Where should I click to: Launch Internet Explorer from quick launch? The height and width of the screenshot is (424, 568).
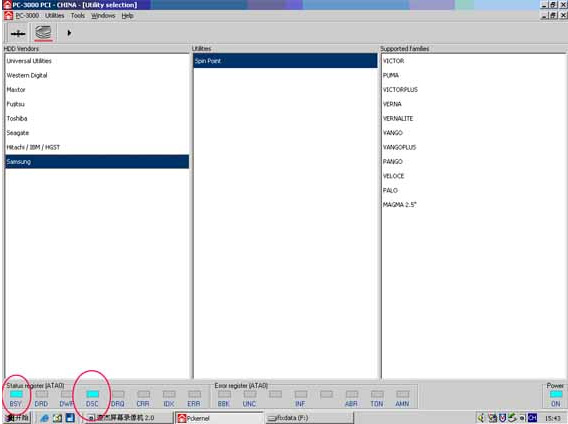(x=44, y=418)
